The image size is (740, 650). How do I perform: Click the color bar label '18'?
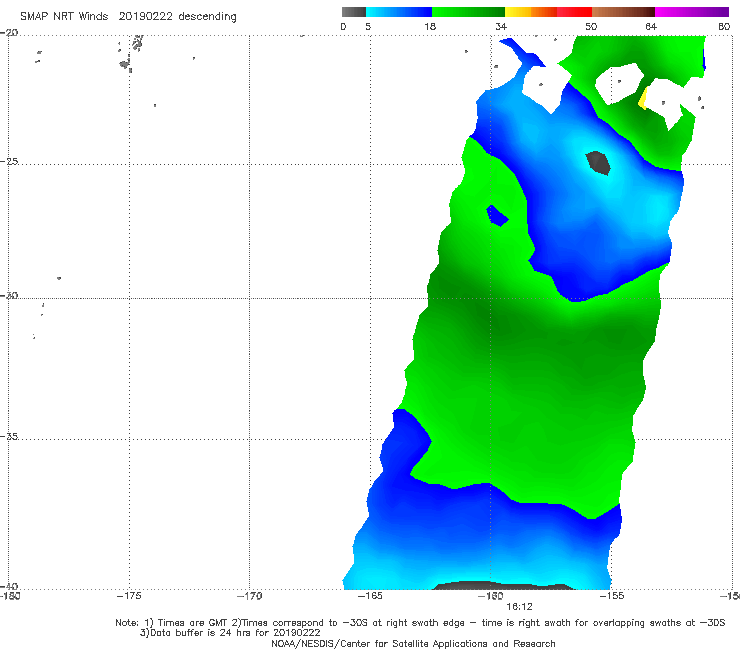430,27
